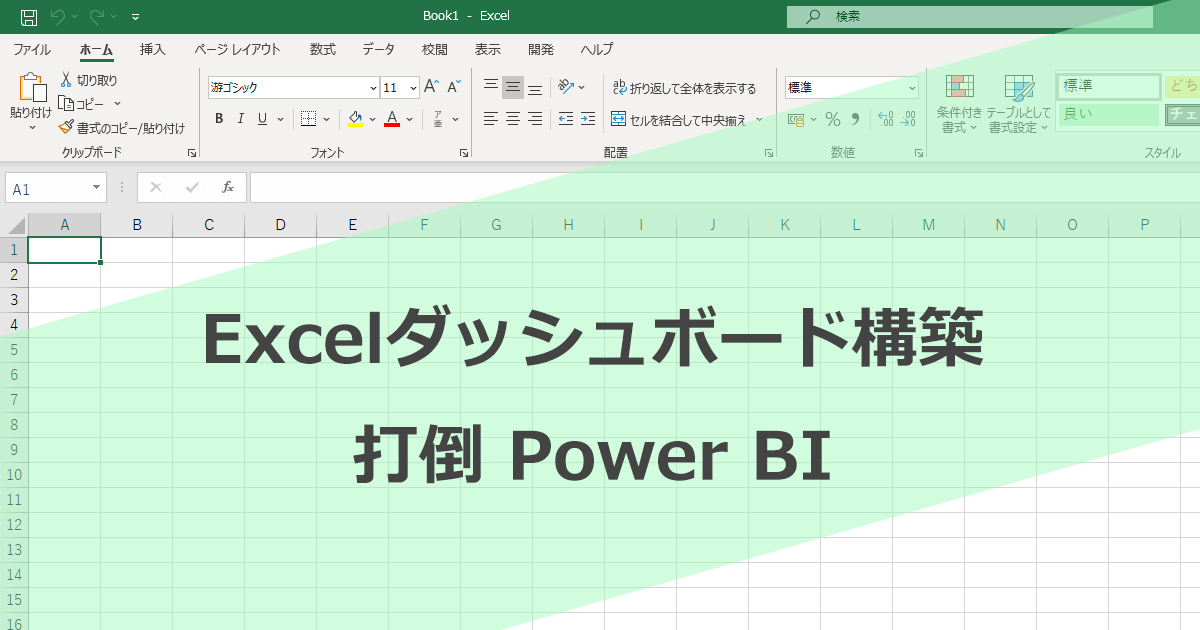Decrease font size with the small A icon

[x=454, y=87]
